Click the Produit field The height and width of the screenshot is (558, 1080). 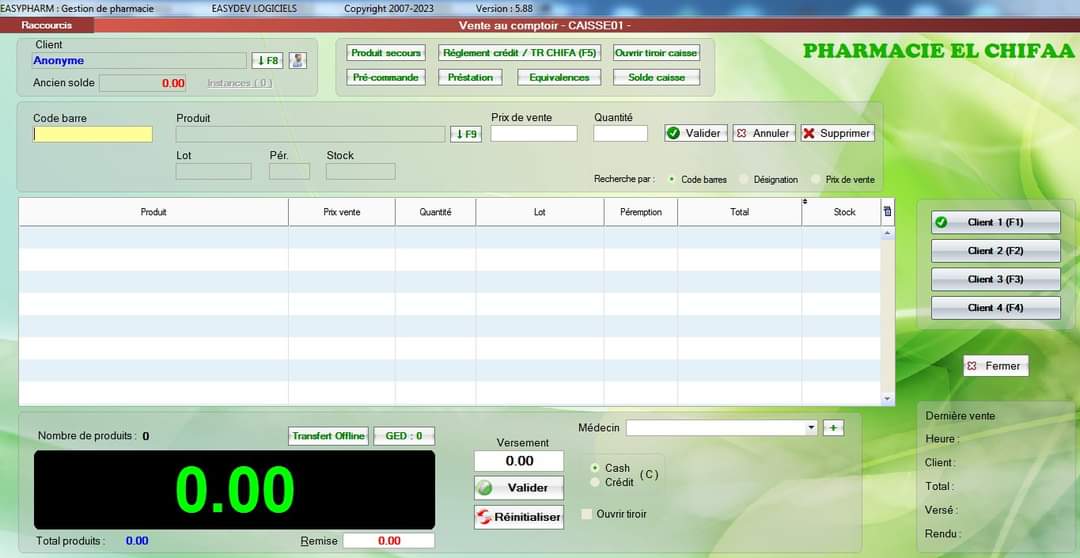click(310, 134)
